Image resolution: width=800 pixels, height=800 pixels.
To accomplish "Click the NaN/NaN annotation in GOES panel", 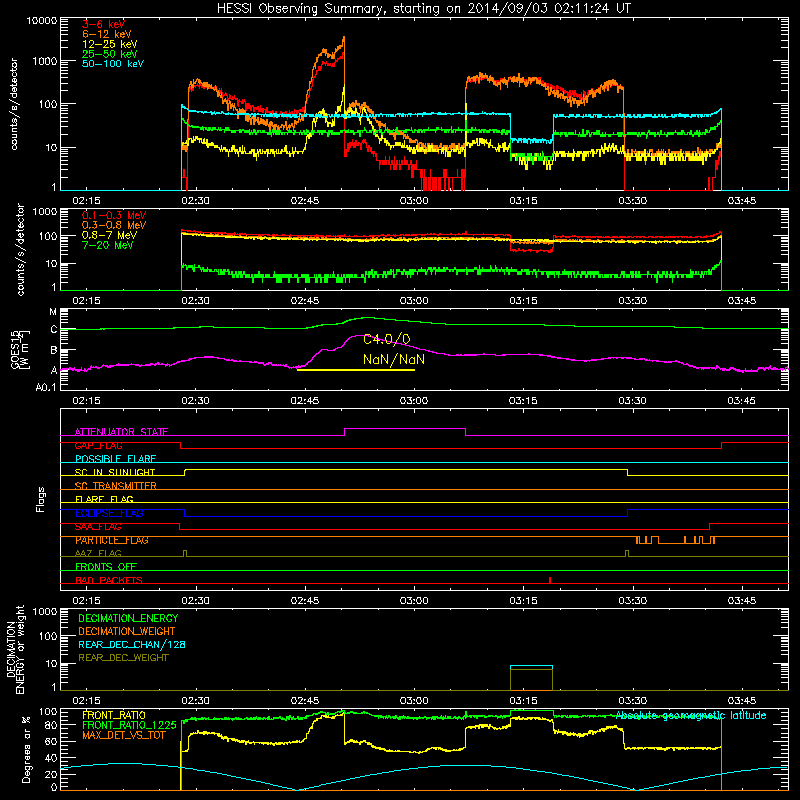I will click(x=393, y=359).
